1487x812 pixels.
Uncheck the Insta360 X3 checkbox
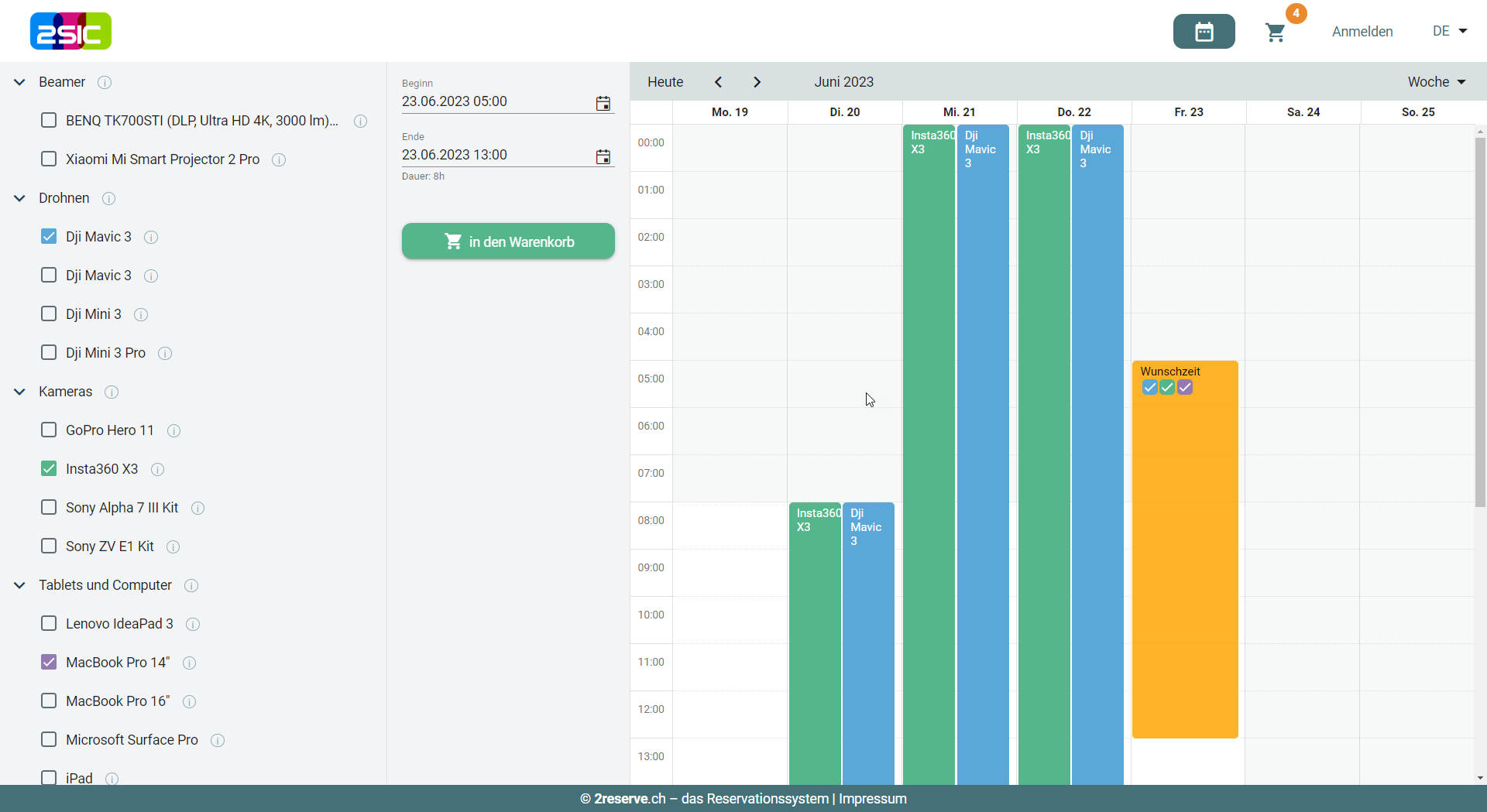pos(49,469)
